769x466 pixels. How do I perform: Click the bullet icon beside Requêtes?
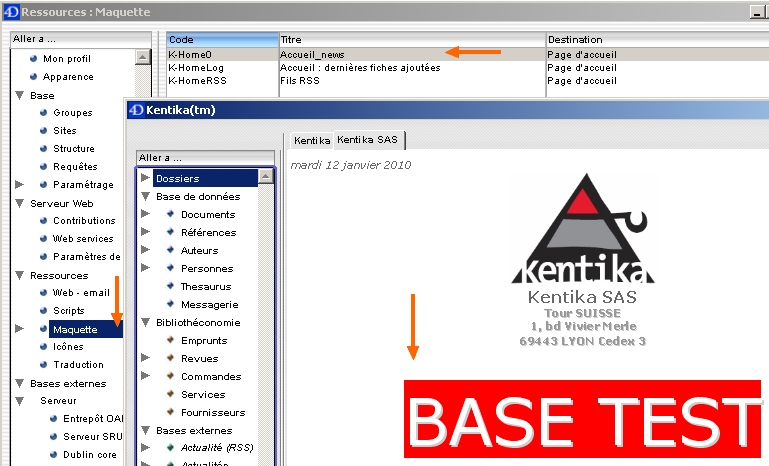pyautogui.click(x=44, y=166)
